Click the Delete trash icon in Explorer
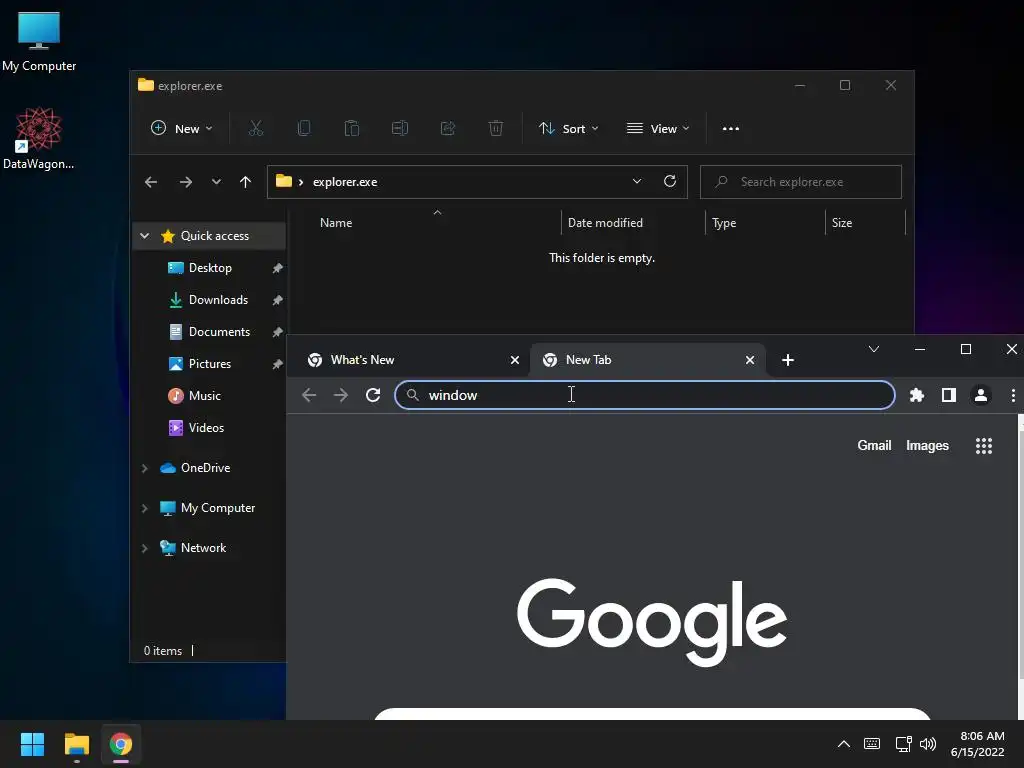 pyautogui.click(x=496, y=129)
